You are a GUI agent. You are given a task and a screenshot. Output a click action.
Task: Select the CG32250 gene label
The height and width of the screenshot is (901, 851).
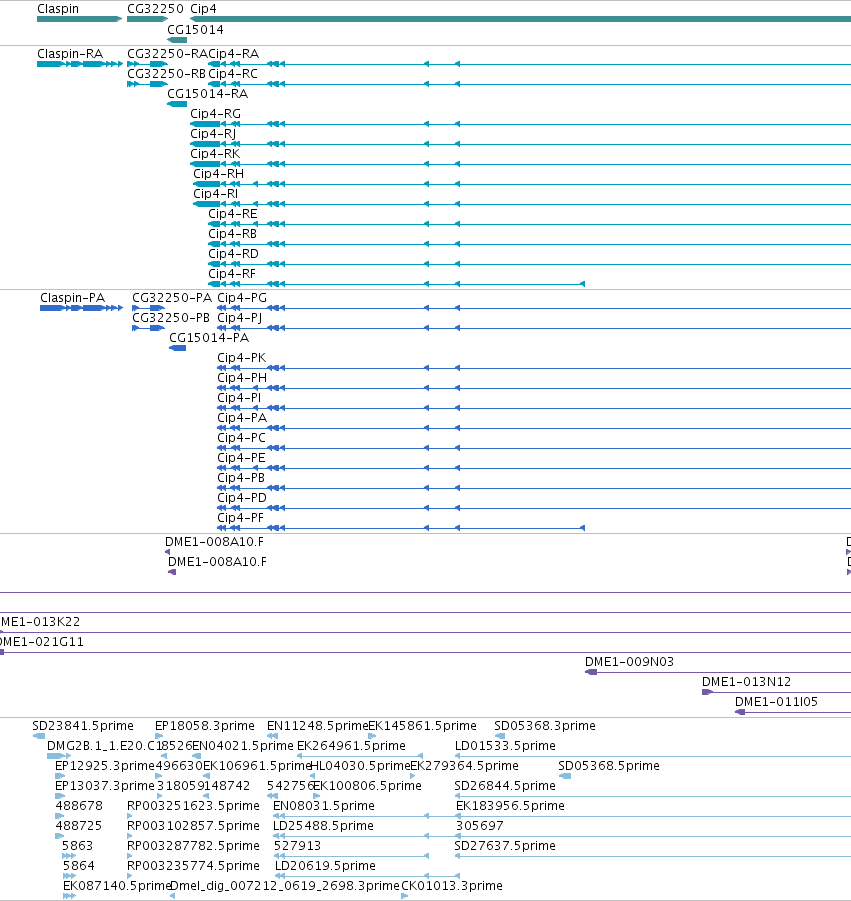(155, 9)
